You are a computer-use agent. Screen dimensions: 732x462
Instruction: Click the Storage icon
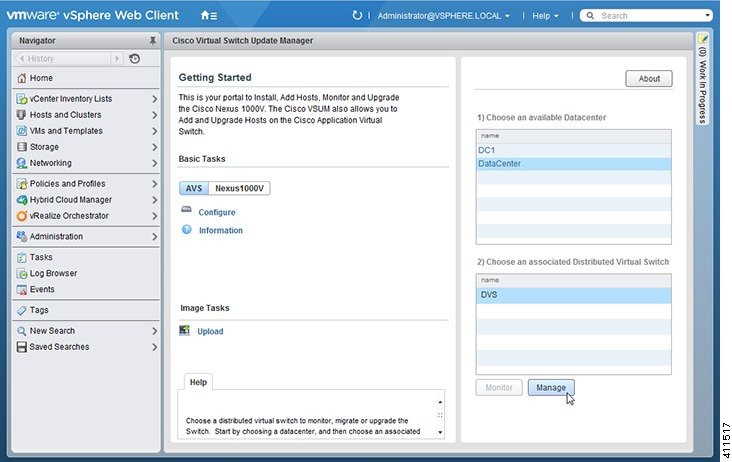tap(21, 147)
